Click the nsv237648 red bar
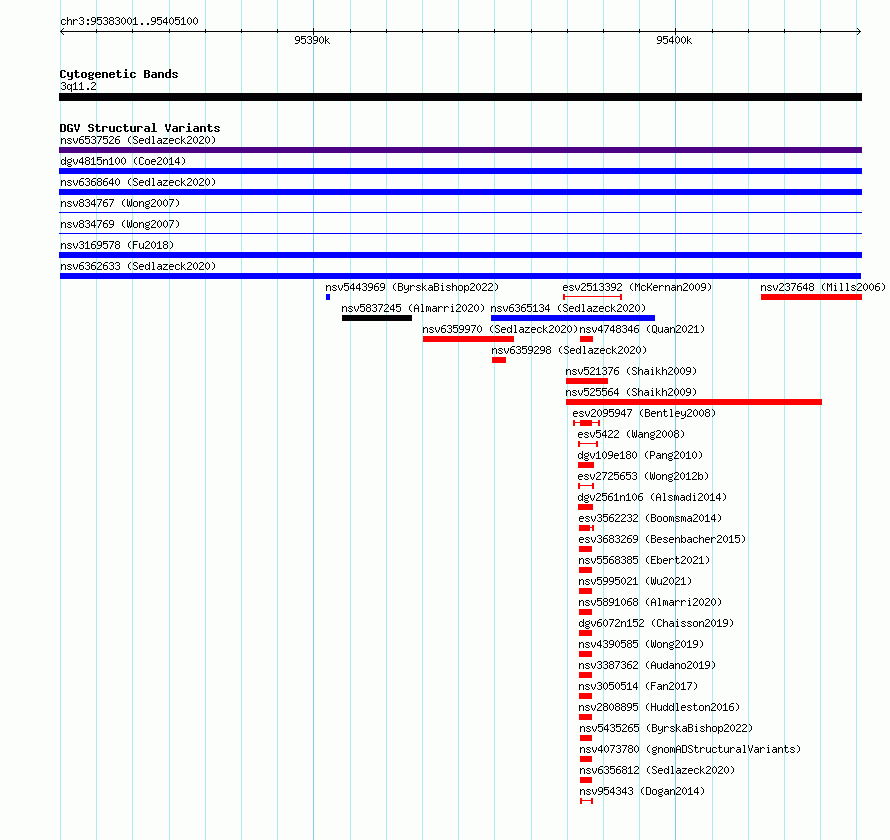 tap(811, 297)
